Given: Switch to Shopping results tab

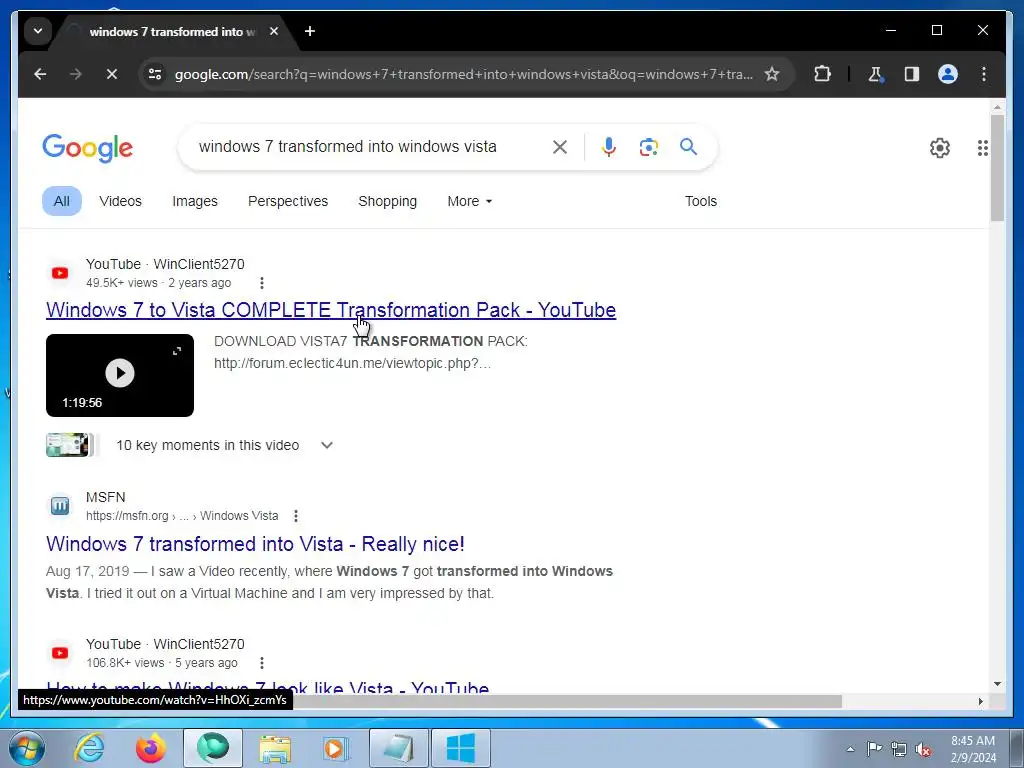Looking at the screenshot, I should pyautogui.click(x=387, y=201).
